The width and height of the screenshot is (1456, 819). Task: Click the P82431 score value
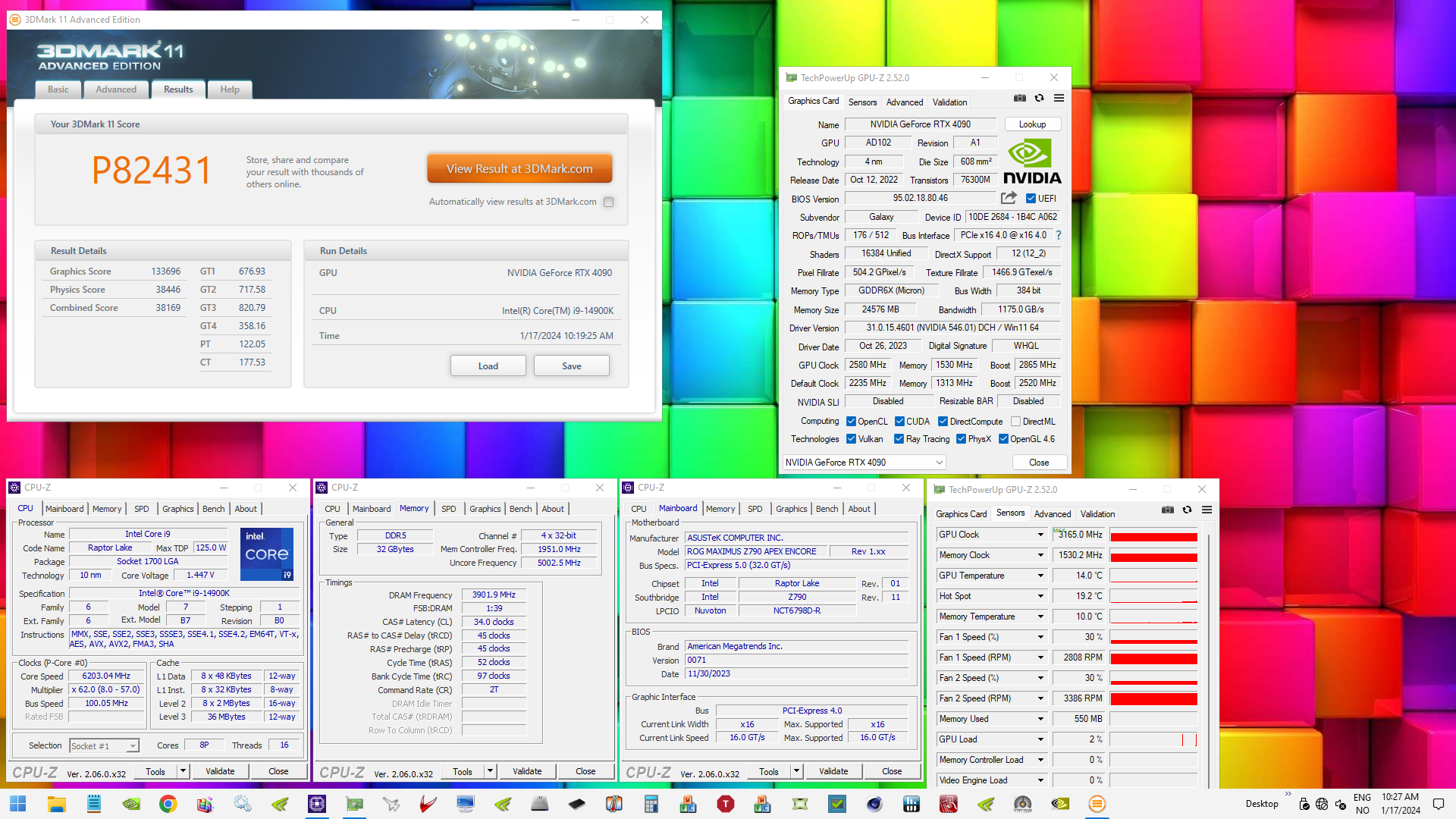(x=152, y=170)
